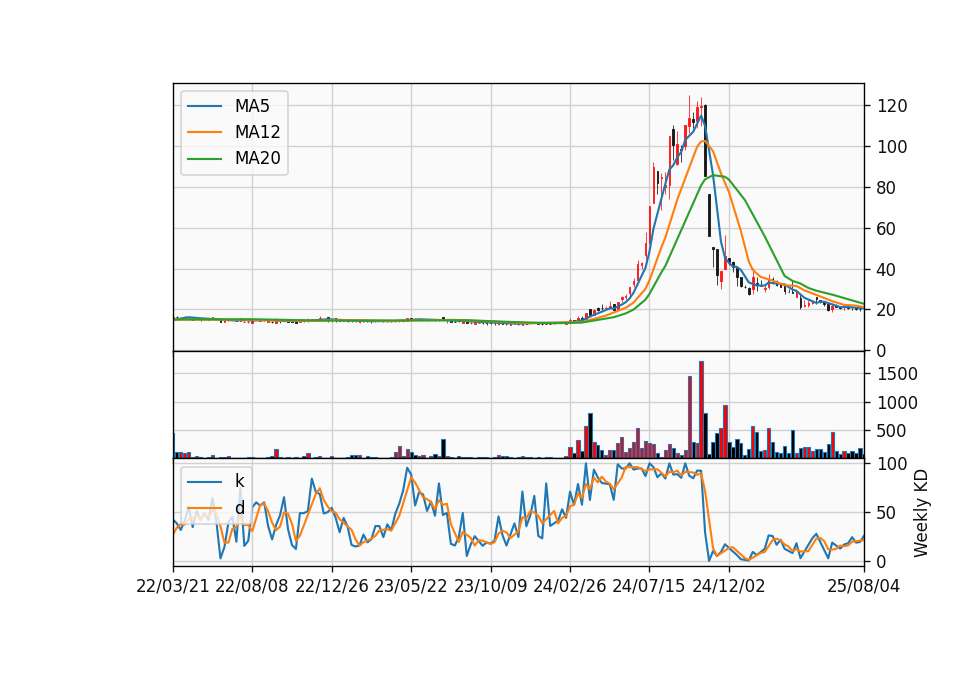Viewport: 960px width, 690px height.
Task: Click the price axis value 40
Action: tap(887, 270)
